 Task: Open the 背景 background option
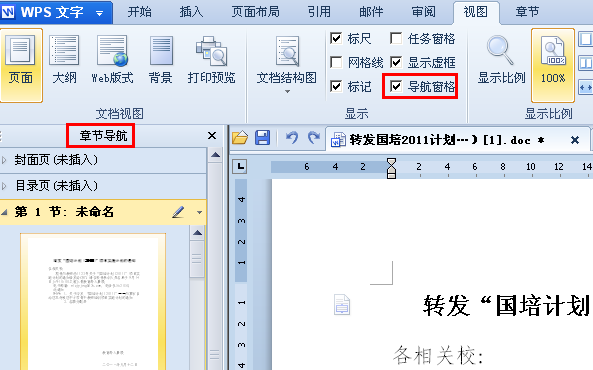click(161, 59)
